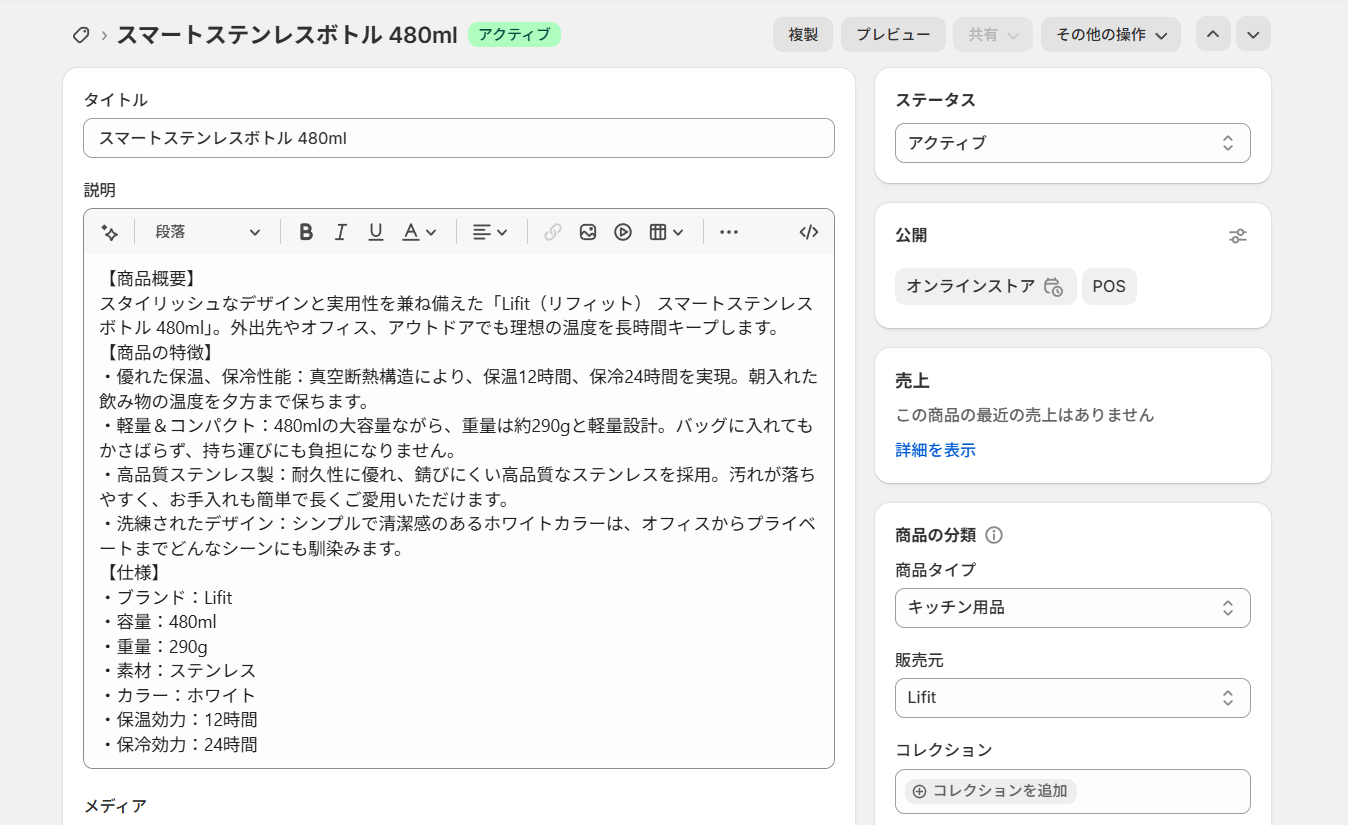Click the ・保冷効力：24時間 line
The image size is (1348, 825).
(x=179, y=745)
